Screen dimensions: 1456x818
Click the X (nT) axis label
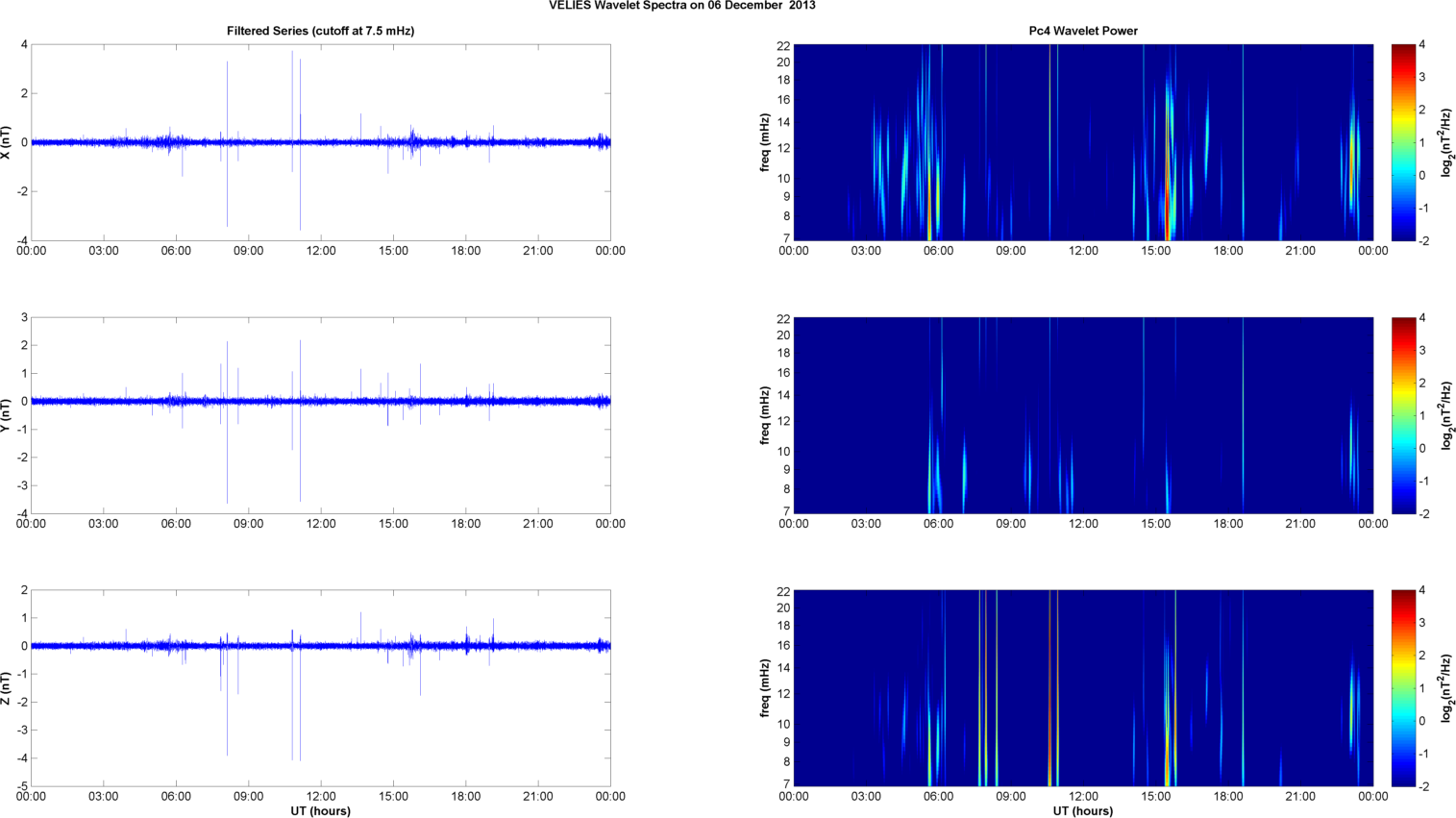(x=7, y=142)
